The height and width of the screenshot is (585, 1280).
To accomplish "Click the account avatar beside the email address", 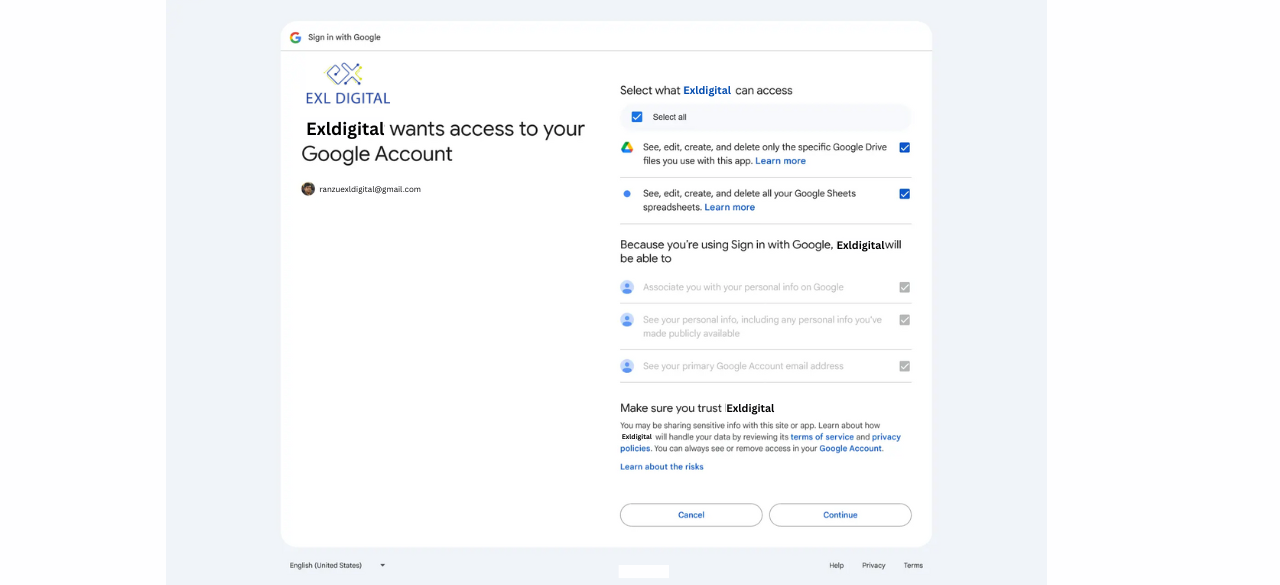I will (308, 189).
